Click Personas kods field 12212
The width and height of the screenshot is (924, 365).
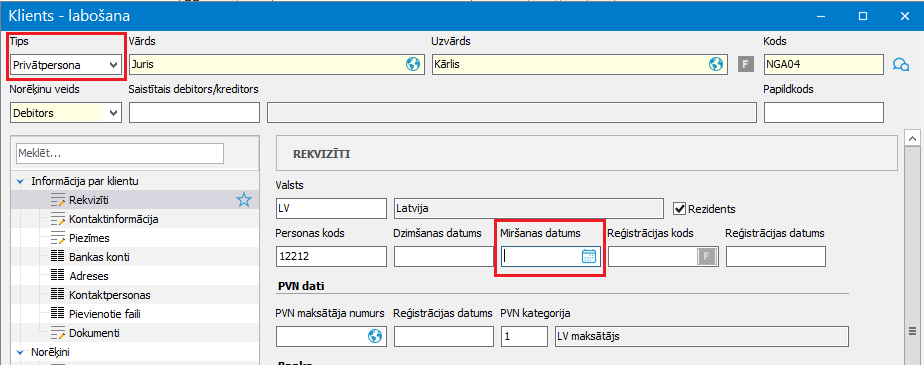tap(331, 257)
